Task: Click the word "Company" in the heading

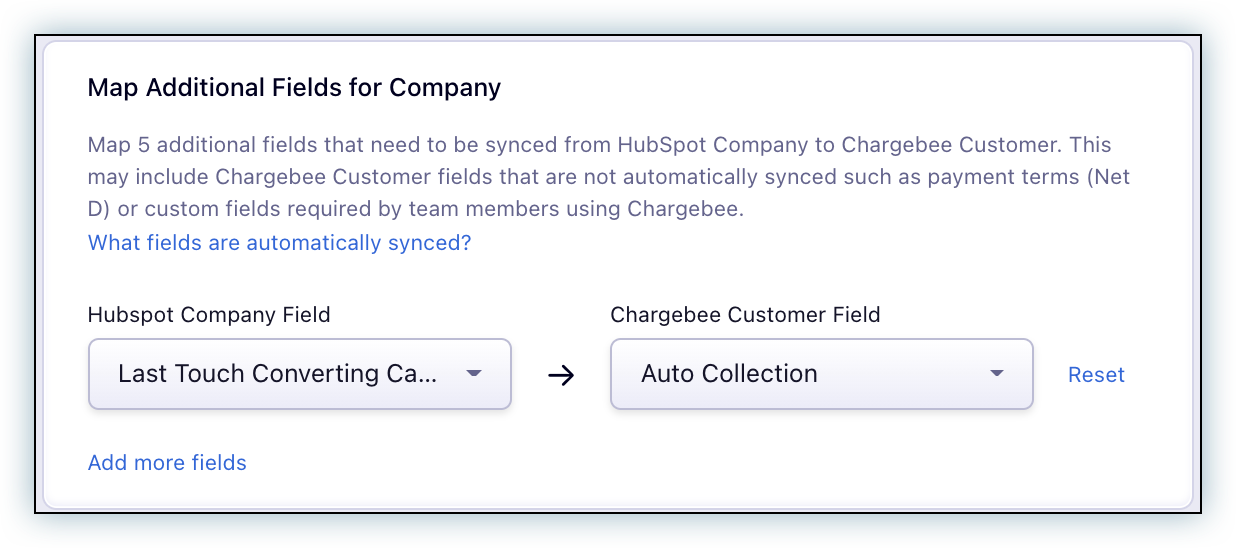Action: tap(444, 88)
